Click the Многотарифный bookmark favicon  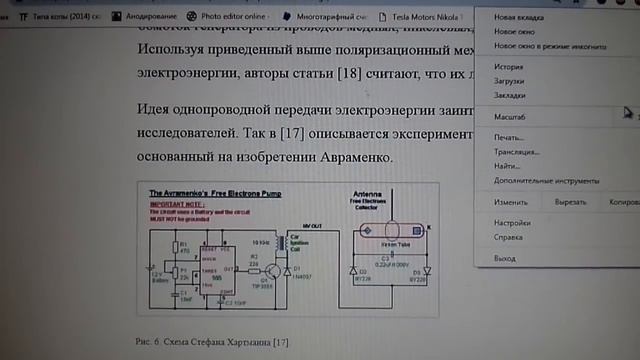pos(287,16)
